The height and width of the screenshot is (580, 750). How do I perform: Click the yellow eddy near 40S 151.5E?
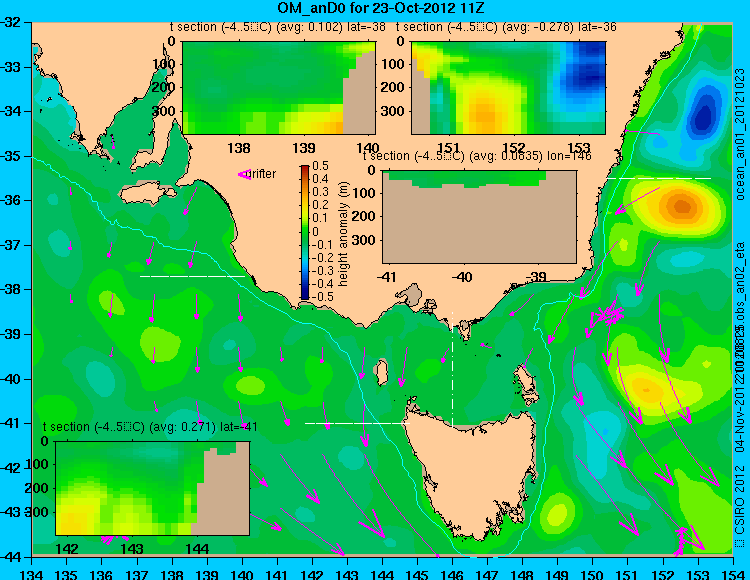pyautogui.click(x=646, y=390)
